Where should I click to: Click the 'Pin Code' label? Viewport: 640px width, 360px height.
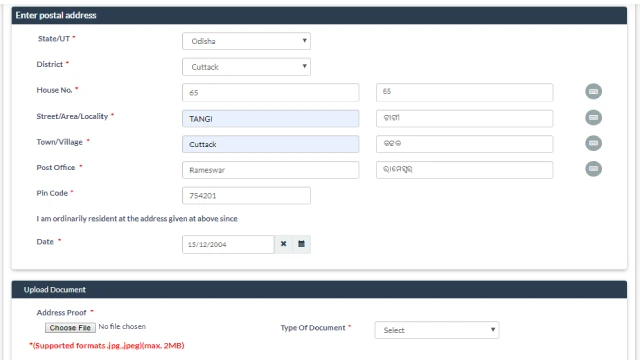(52, 193)
